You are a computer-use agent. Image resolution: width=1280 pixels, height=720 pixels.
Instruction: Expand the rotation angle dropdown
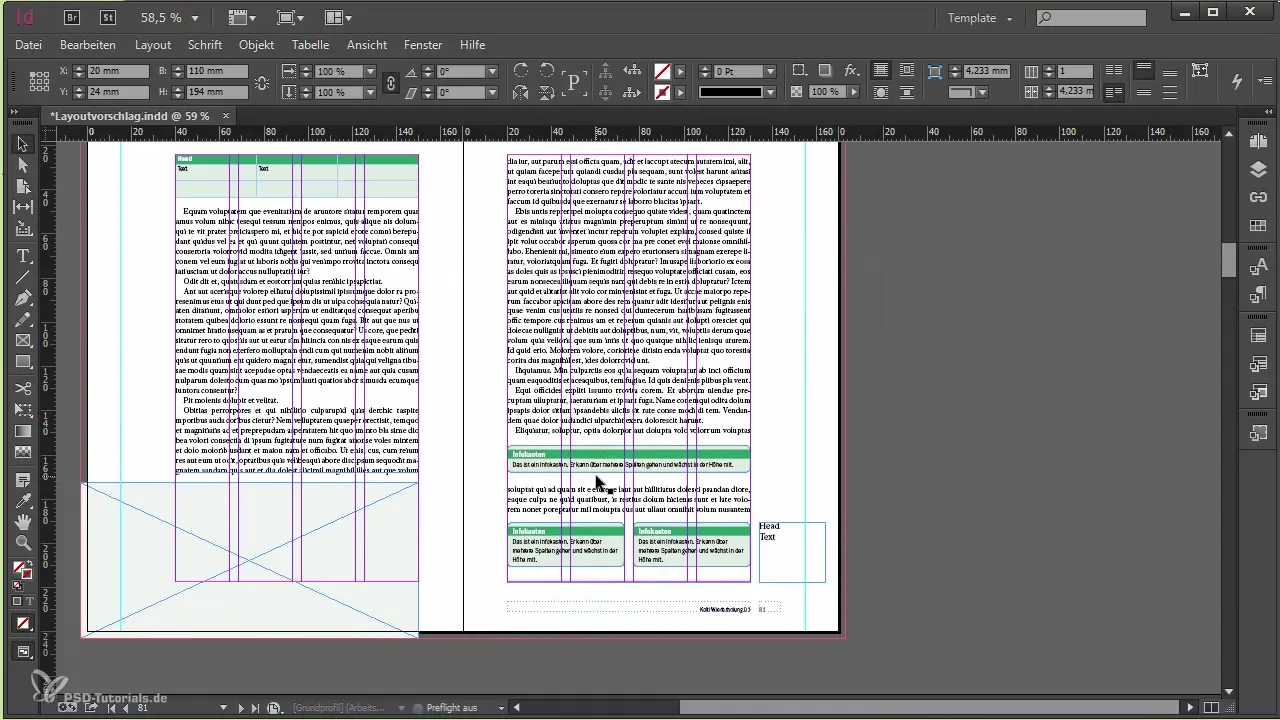pyautogui.click(x=492, y=72)
